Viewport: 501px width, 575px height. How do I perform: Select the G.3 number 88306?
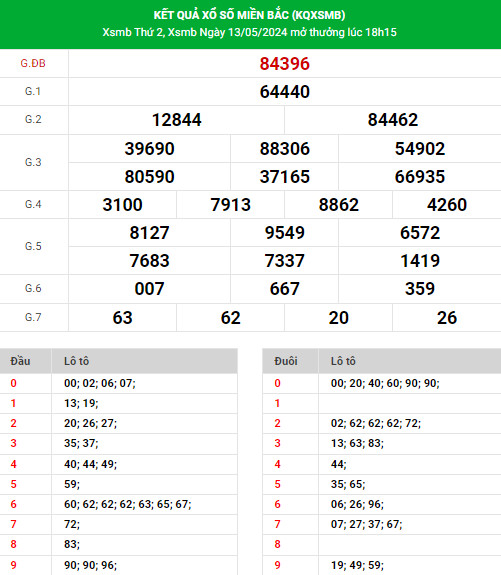click(x=285, y=149)
